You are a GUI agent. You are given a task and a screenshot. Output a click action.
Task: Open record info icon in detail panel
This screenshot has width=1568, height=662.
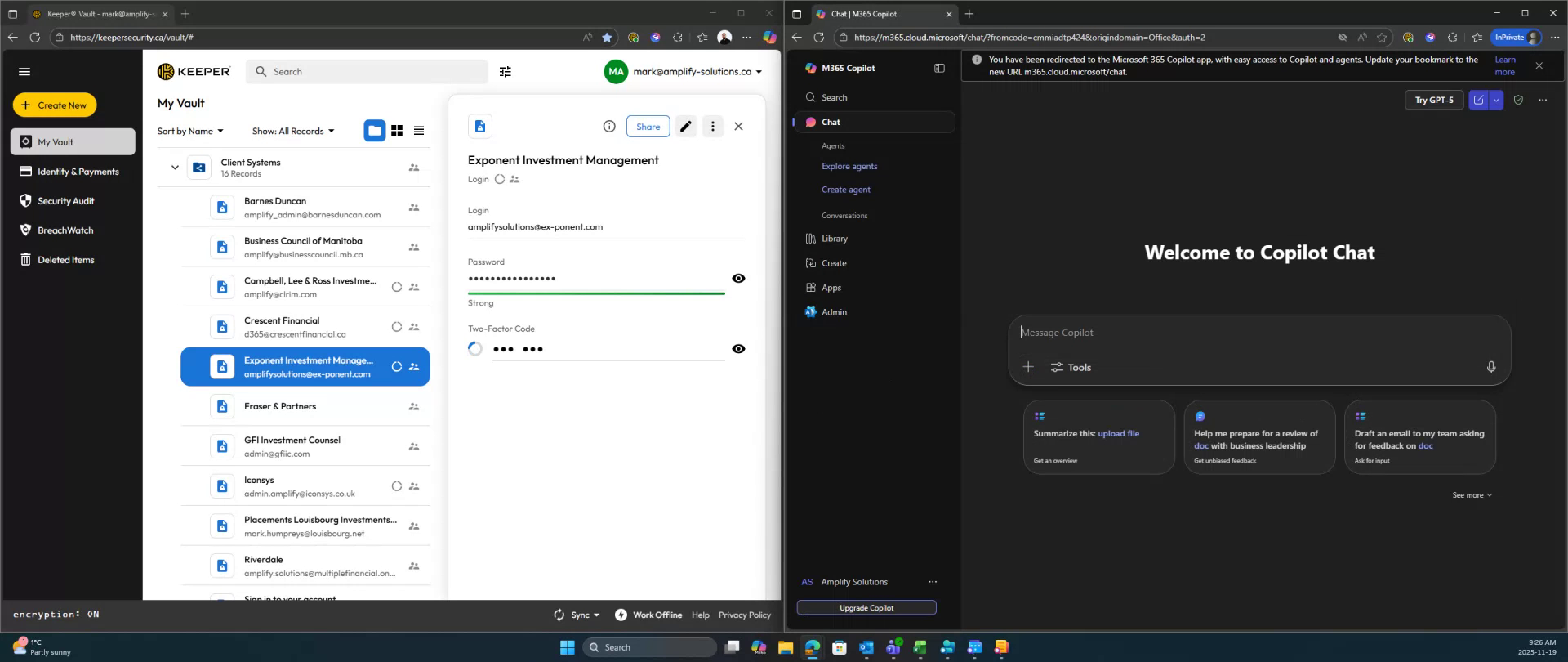pos(609,127)
